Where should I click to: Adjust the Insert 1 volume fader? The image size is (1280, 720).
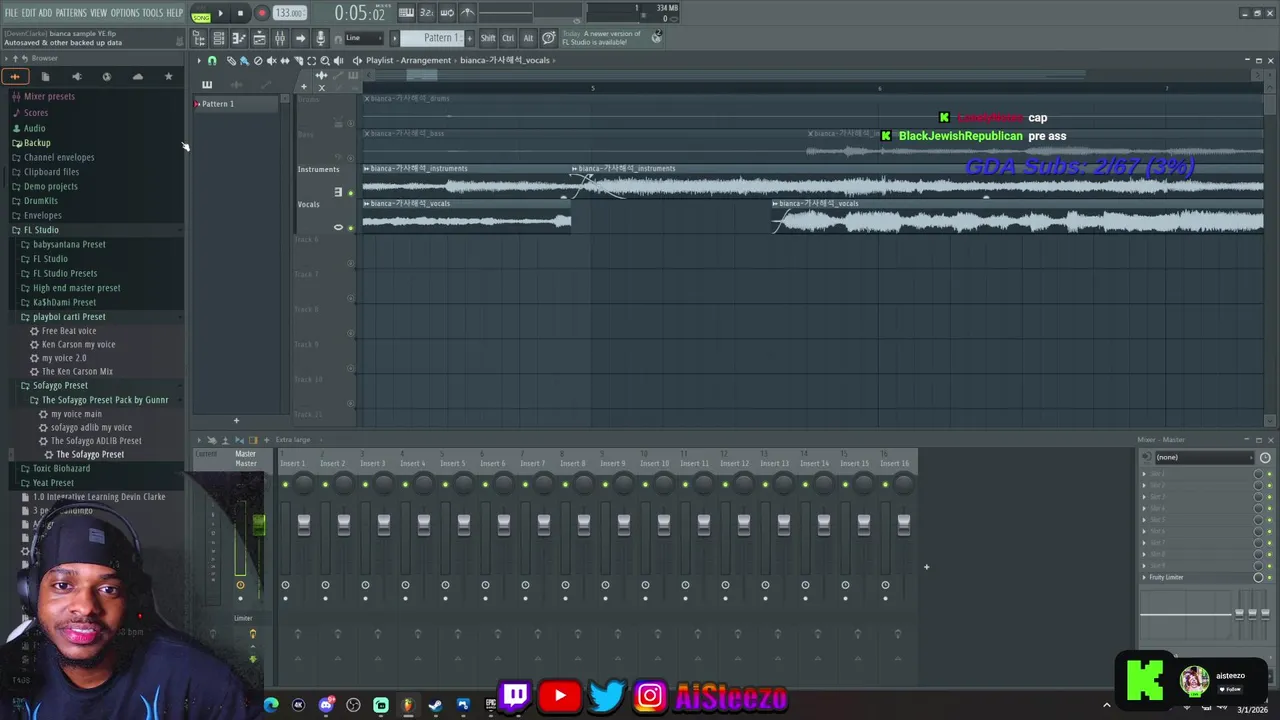(x=304, y=523)
